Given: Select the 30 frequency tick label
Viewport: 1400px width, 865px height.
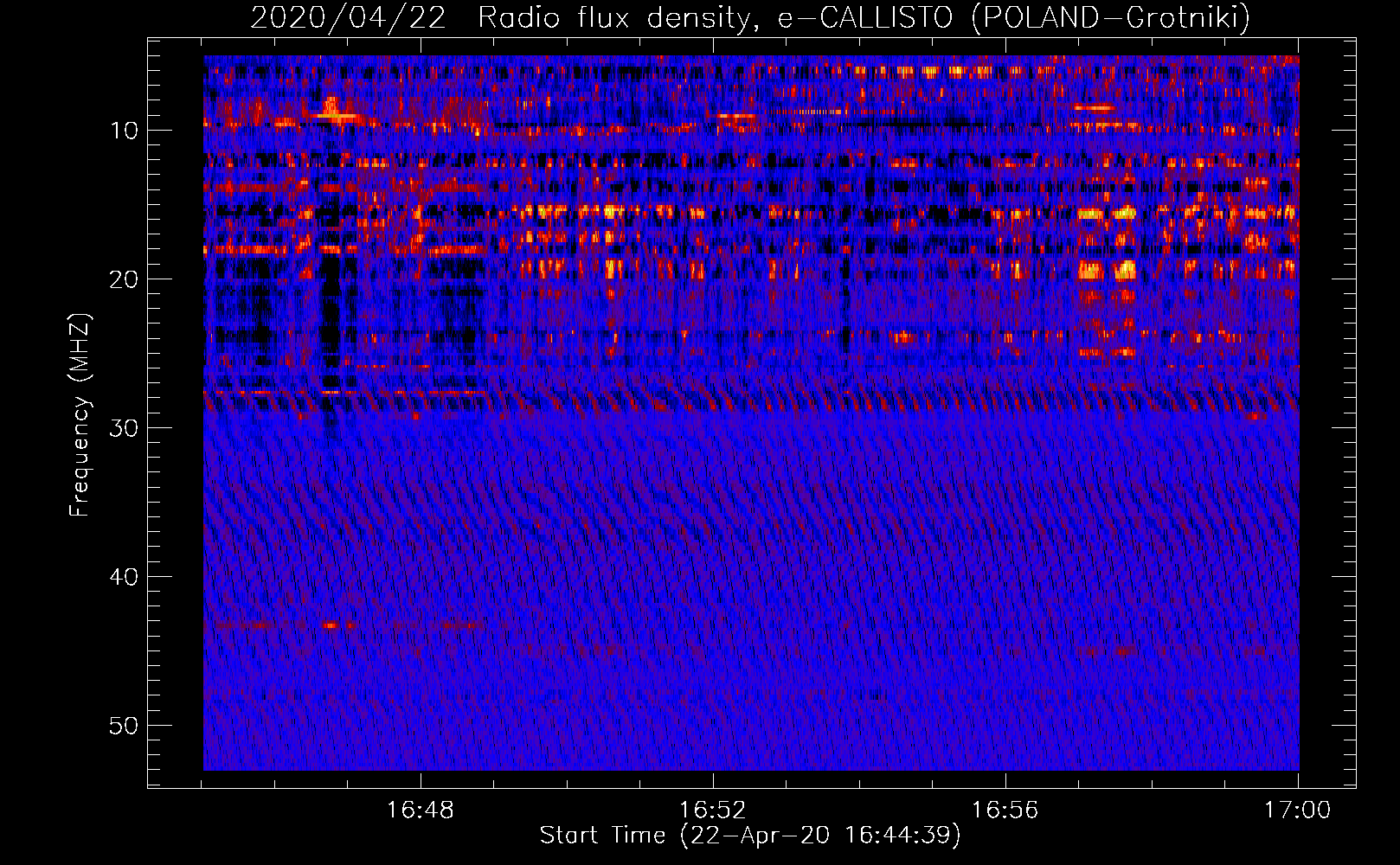Looking at the screenshot, I should coord(124,428).
